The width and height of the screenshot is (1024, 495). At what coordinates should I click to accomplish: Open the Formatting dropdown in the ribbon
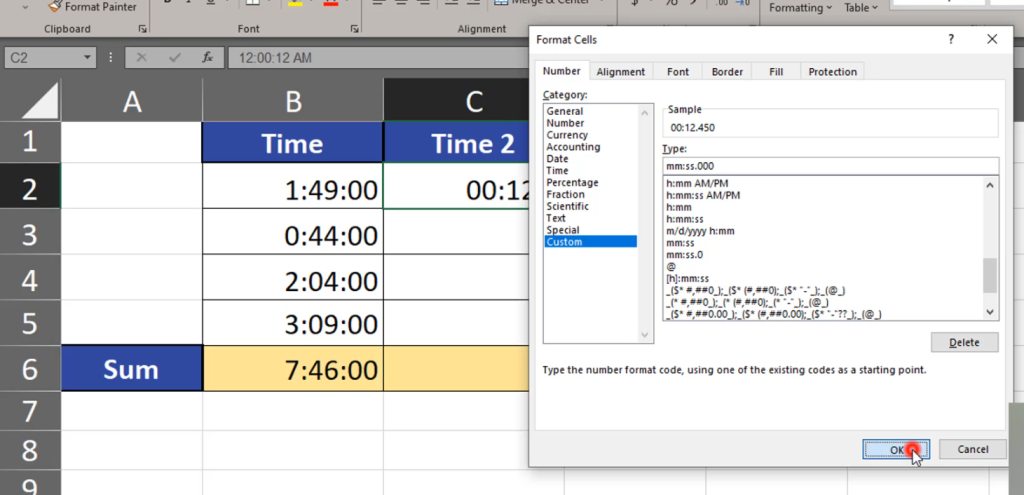[800, 8]
